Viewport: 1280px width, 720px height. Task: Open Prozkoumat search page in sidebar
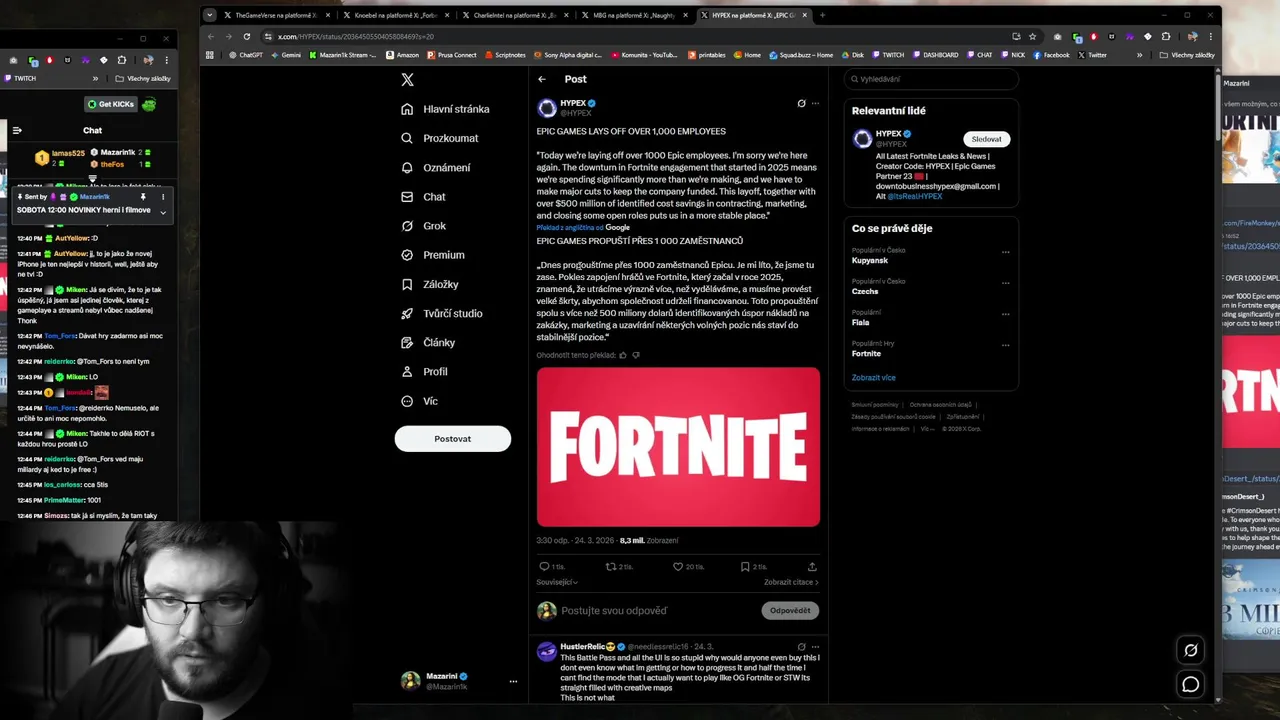pos(439,138)
